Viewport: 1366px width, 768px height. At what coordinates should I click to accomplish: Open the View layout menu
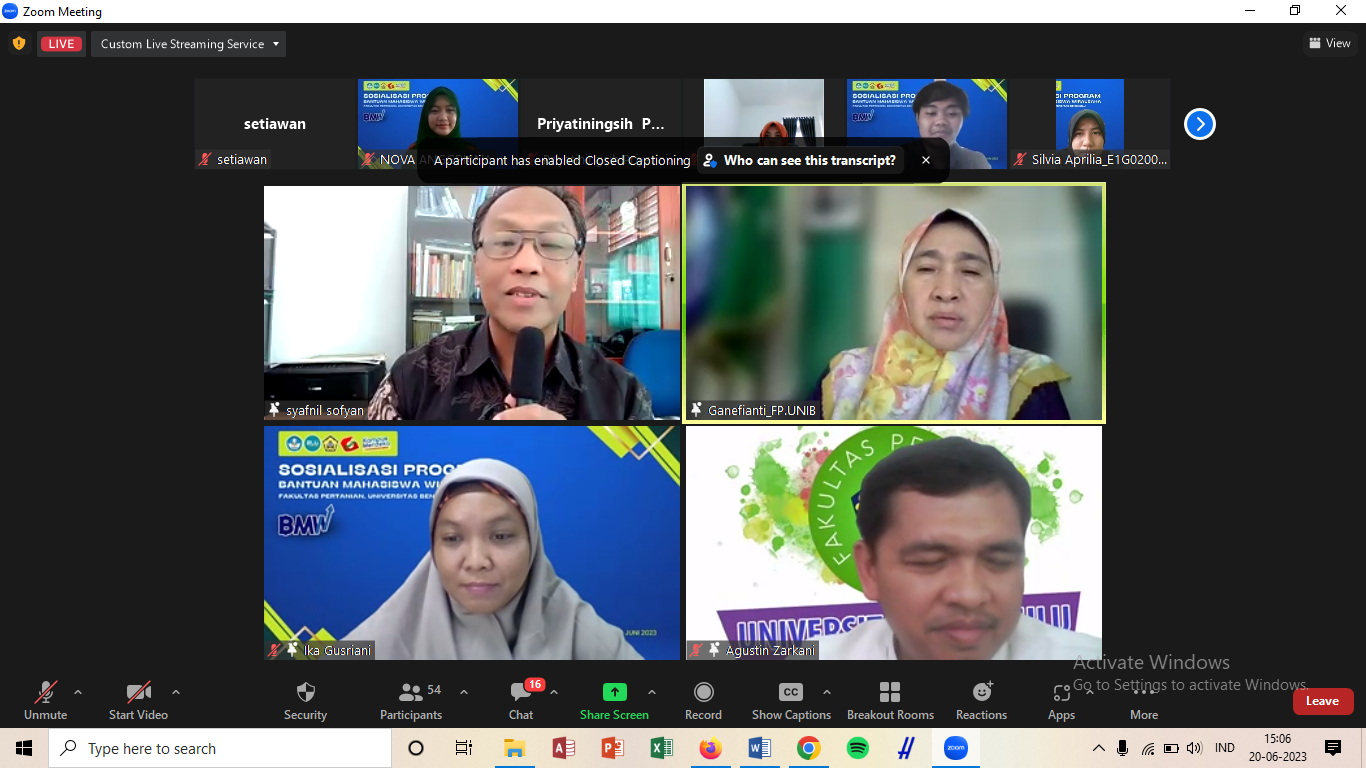click(1330, 43)
